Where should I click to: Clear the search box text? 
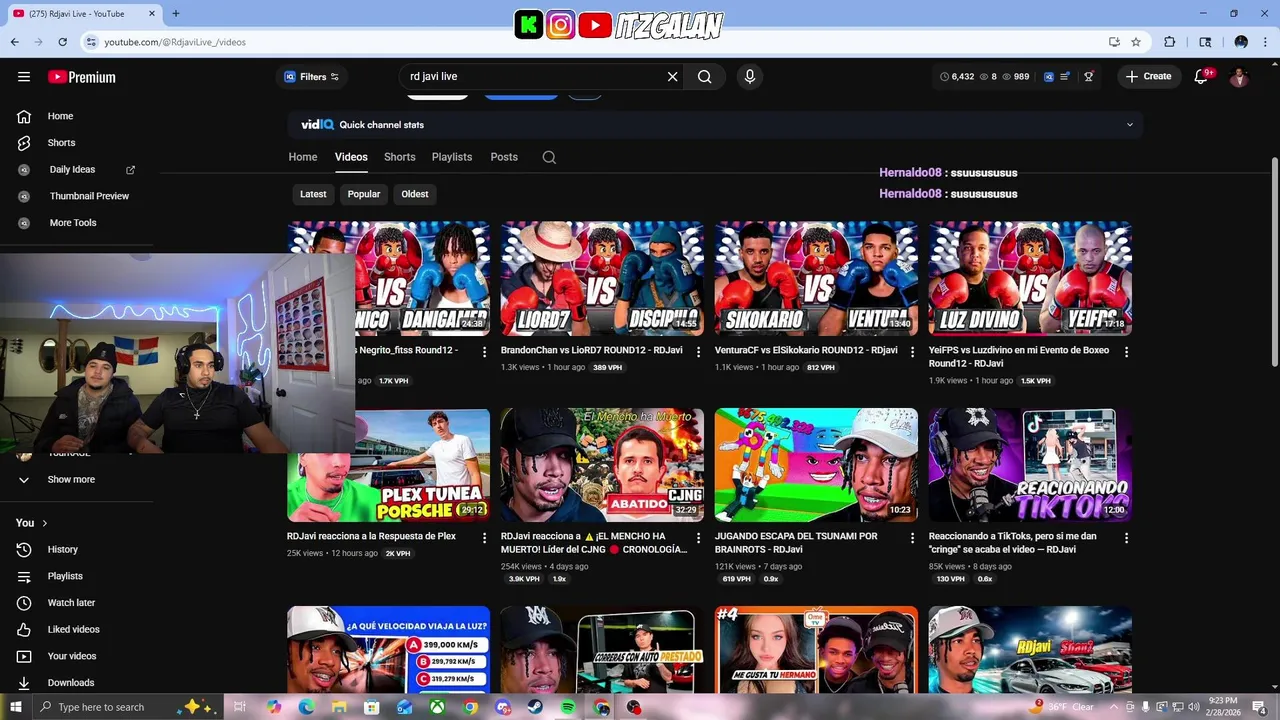tap(672, 77)
